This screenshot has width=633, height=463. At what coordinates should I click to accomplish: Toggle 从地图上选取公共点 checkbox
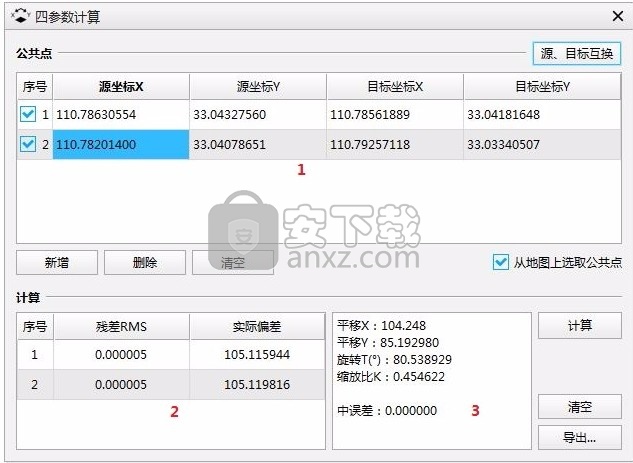(x=501, y=262)
